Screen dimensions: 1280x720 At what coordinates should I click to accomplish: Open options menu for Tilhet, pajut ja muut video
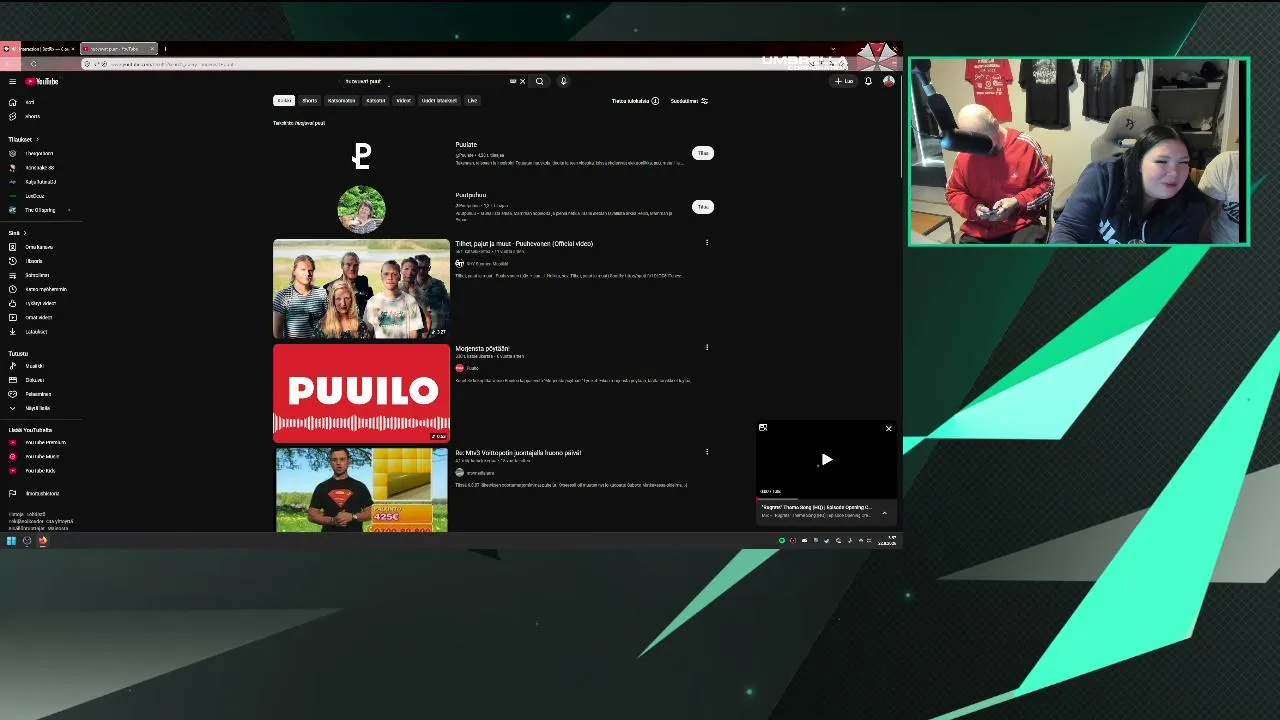[707, 243]
